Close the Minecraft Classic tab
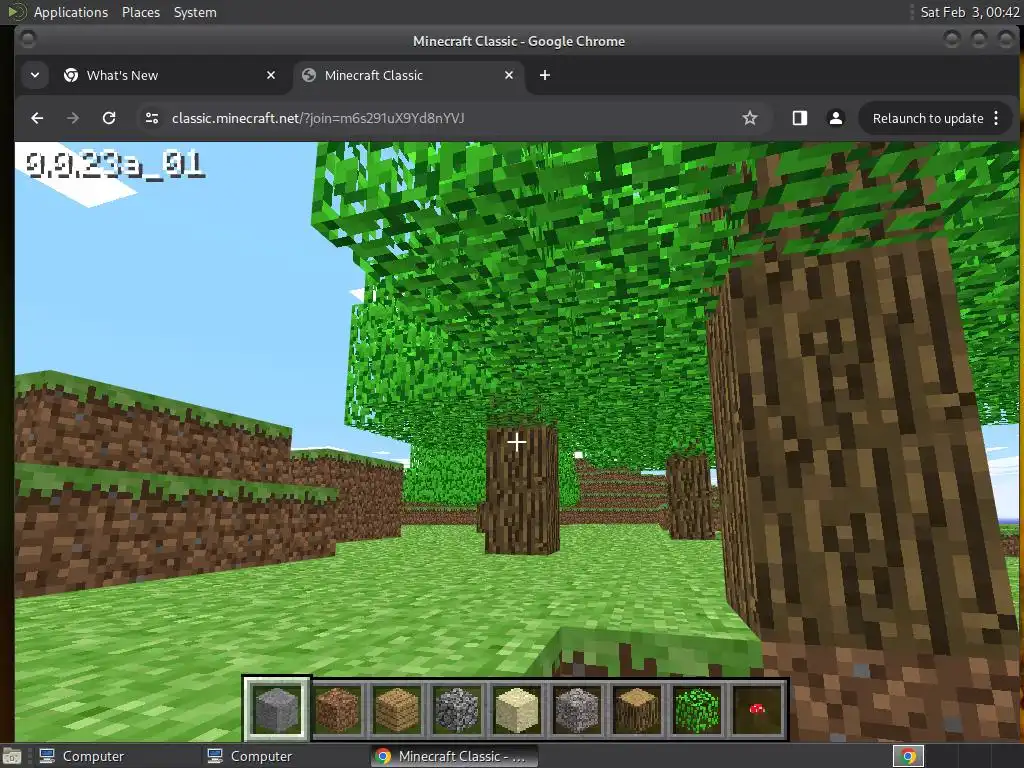 pyautogui.click(x=509, y=75)
